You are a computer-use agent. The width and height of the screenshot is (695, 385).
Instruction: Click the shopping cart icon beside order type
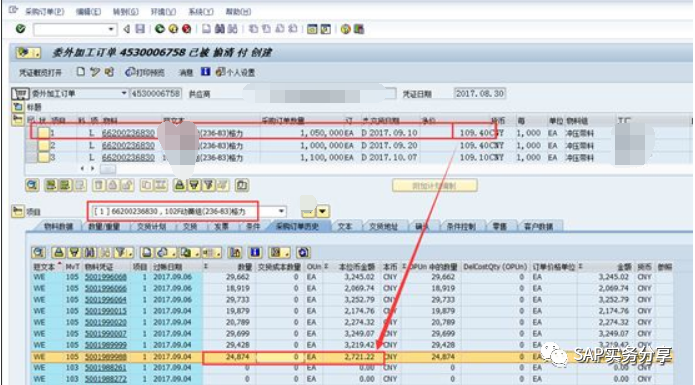(20, 93)
